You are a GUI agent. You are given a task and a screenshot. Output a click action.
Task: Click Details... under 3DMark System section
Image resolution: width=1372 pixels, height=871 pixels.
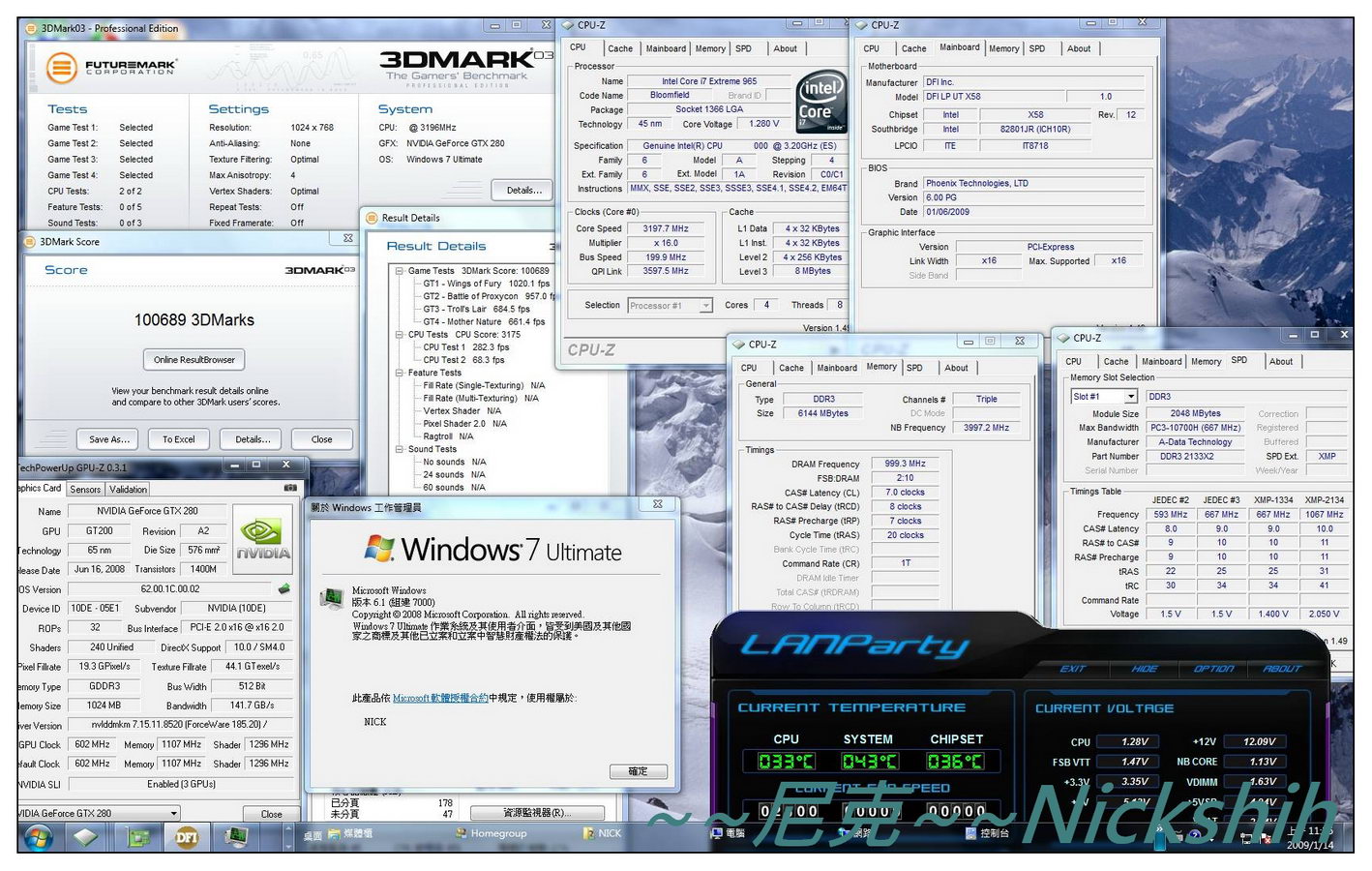[x=523, y=190]
